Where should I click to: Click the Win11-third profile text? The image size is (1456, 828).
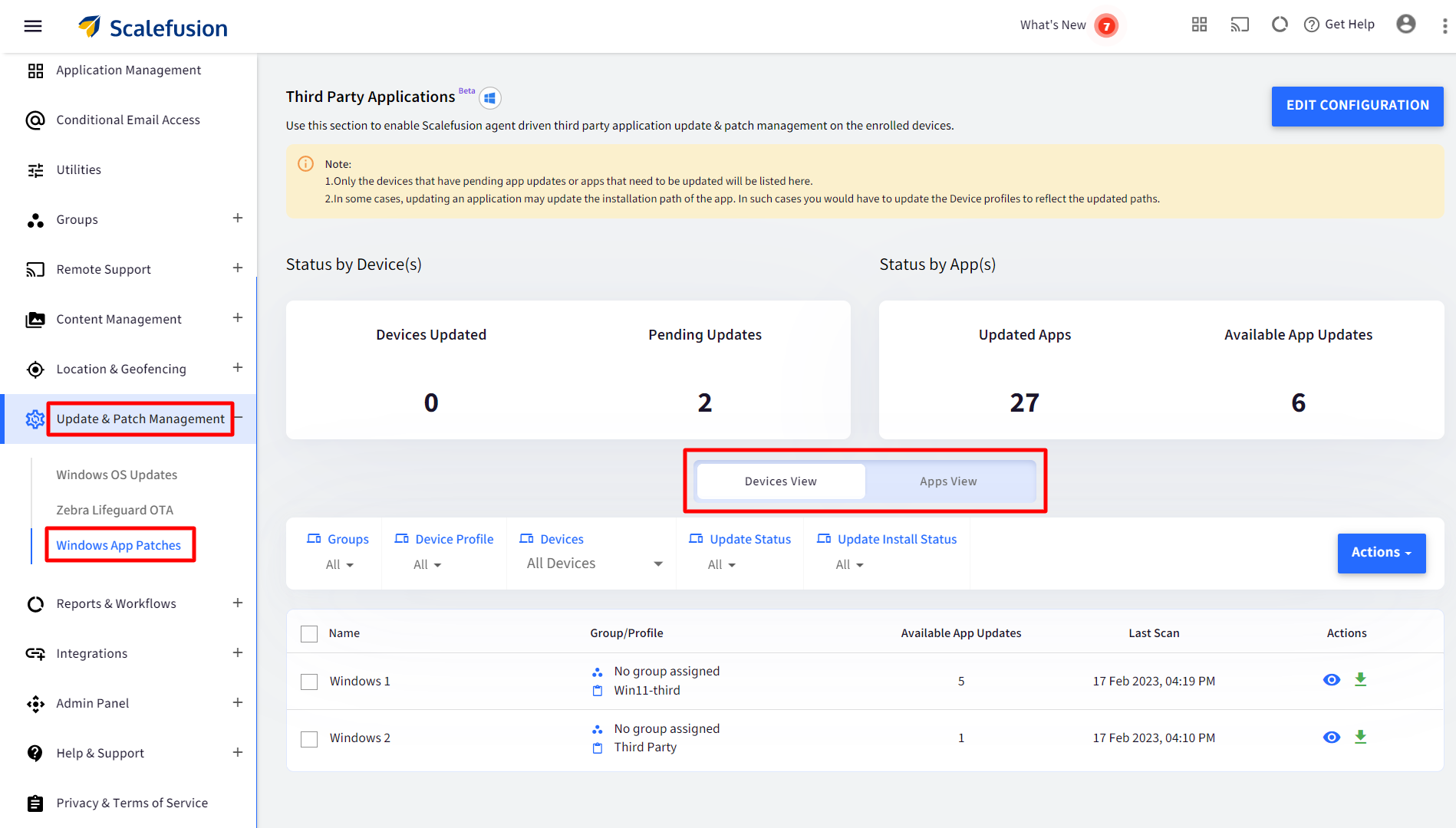pyautogui.click(x=647, y=691)
